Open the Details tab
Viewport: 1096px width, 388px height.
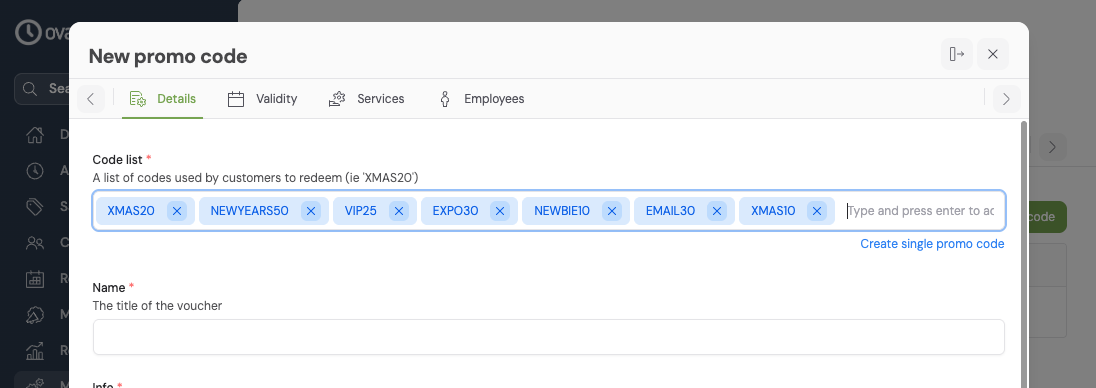(x=162, y=99)
